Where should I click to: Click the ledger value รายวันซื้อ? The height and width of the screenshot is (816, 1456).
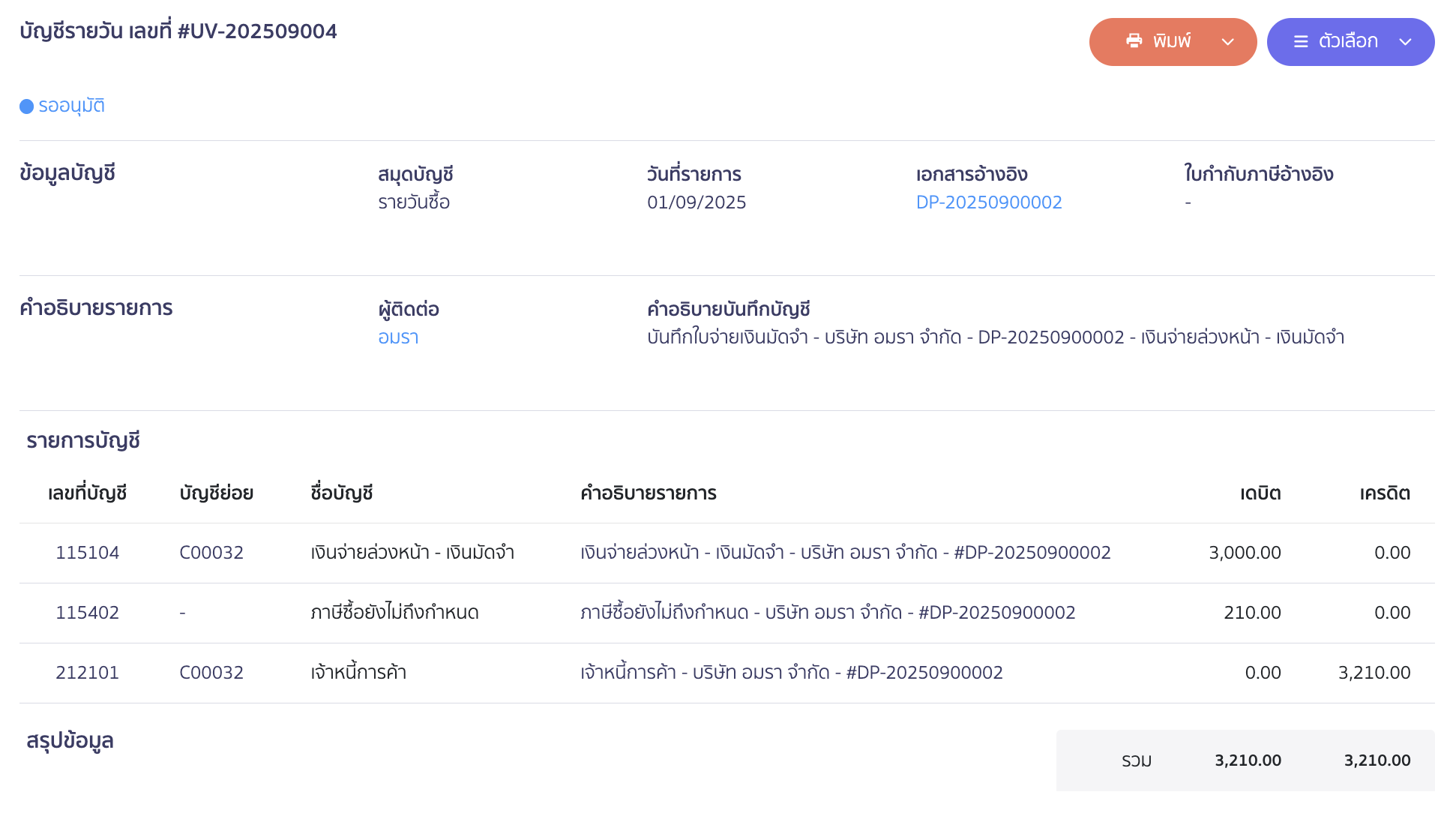pyautogui.click(x=414, y=202)
